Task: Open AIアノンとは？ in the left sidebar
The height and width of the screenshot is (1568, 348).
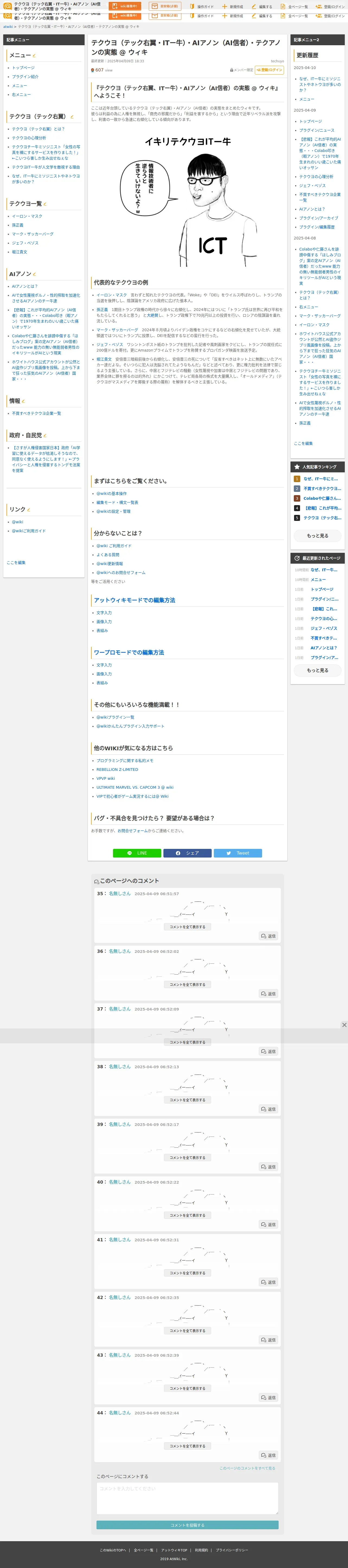Action: (x=24, y=286)
